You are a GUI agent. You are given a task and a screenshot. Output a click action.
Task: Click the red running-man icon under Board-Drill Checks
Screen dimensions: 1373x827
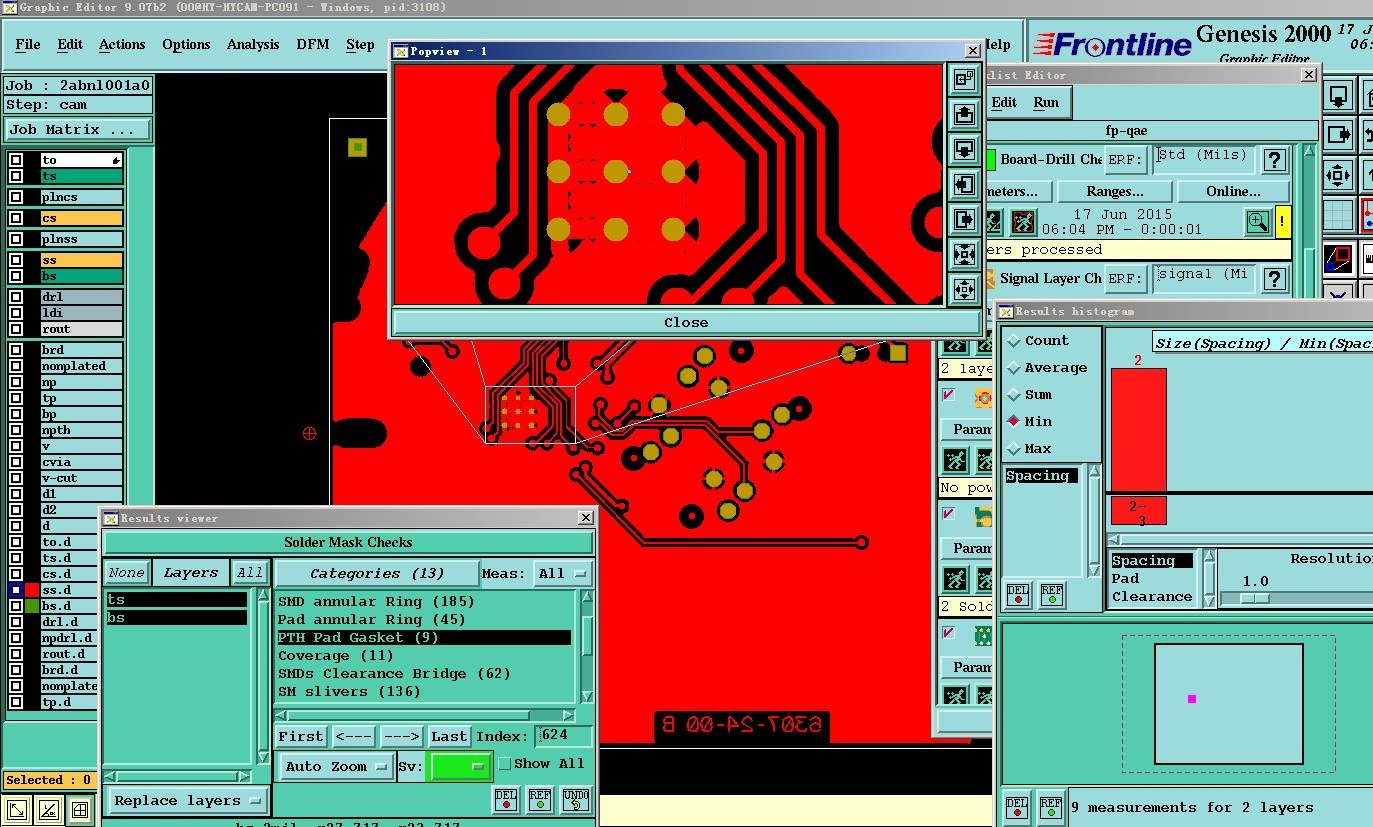click(x=1022, y=221)
